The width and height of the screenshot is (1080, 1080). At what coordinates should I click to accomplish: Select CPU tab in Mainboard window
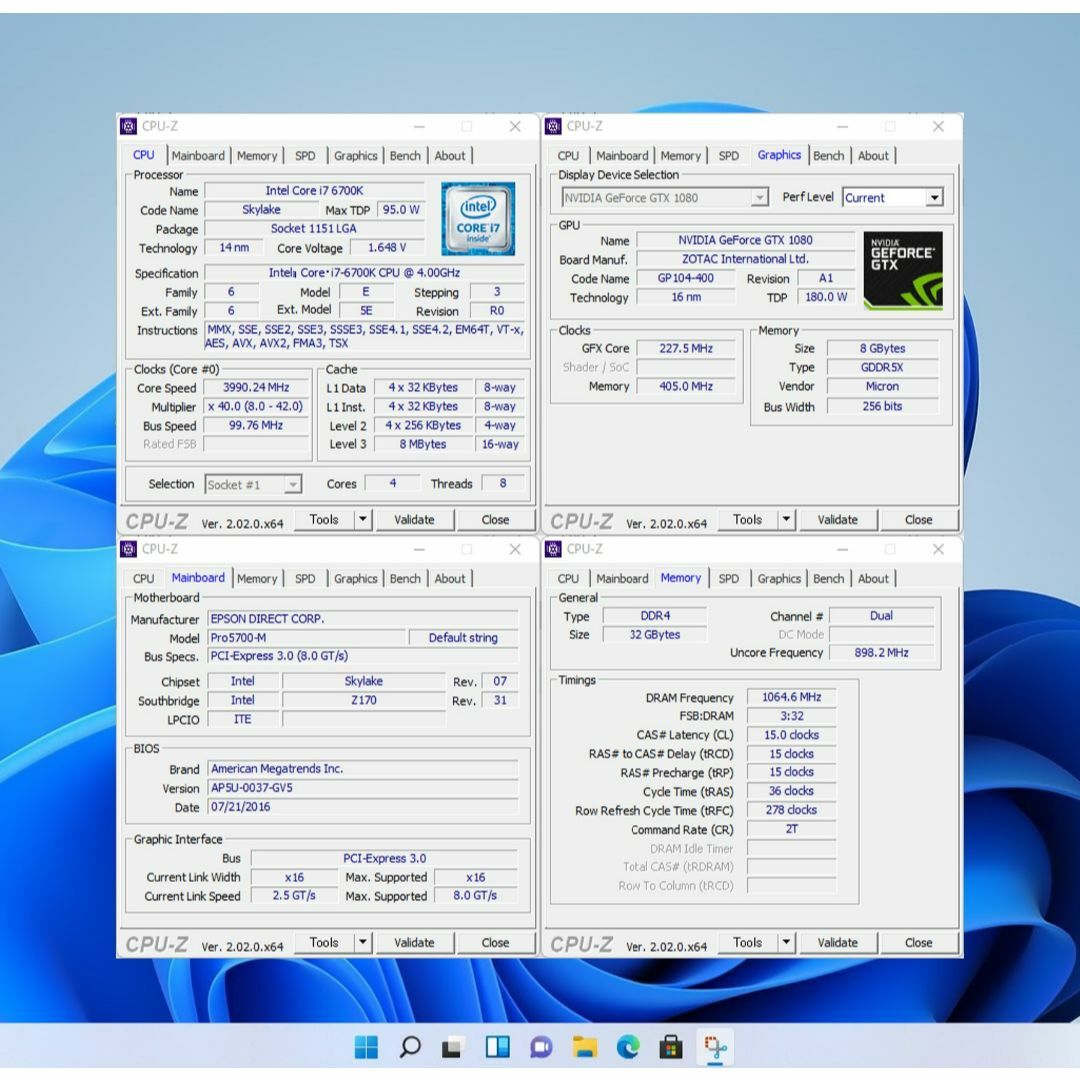[143, 579]
